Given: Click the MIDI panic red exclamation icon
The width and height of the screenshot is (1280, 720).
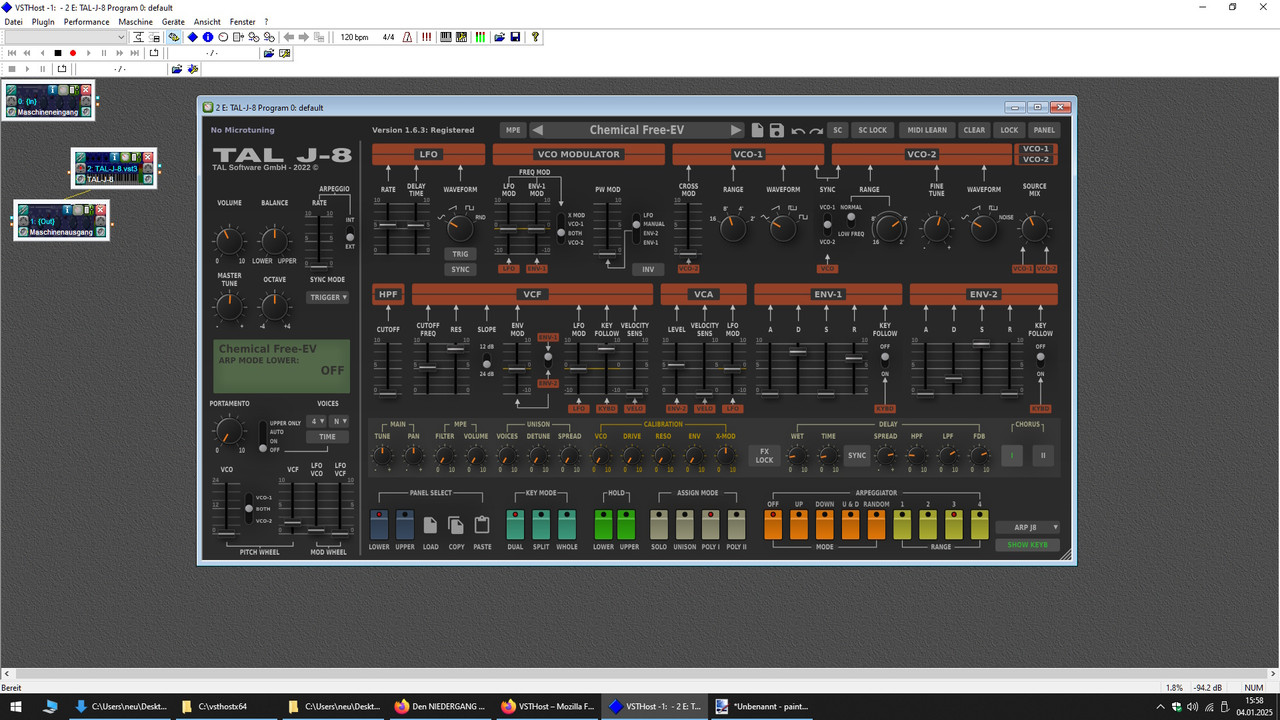Looking at the screenshot, I should [x=426, y=37].
